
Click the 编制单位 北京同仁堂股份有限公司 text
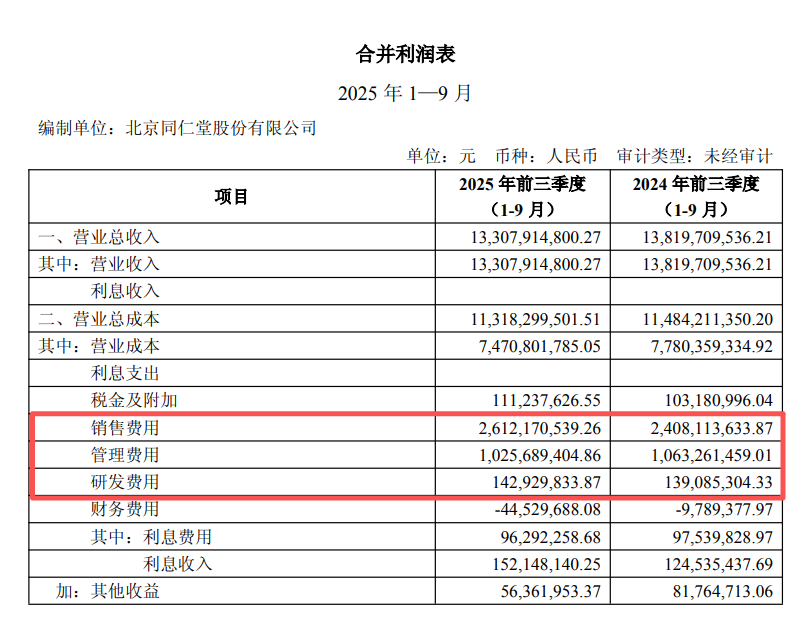coord(177,128)
